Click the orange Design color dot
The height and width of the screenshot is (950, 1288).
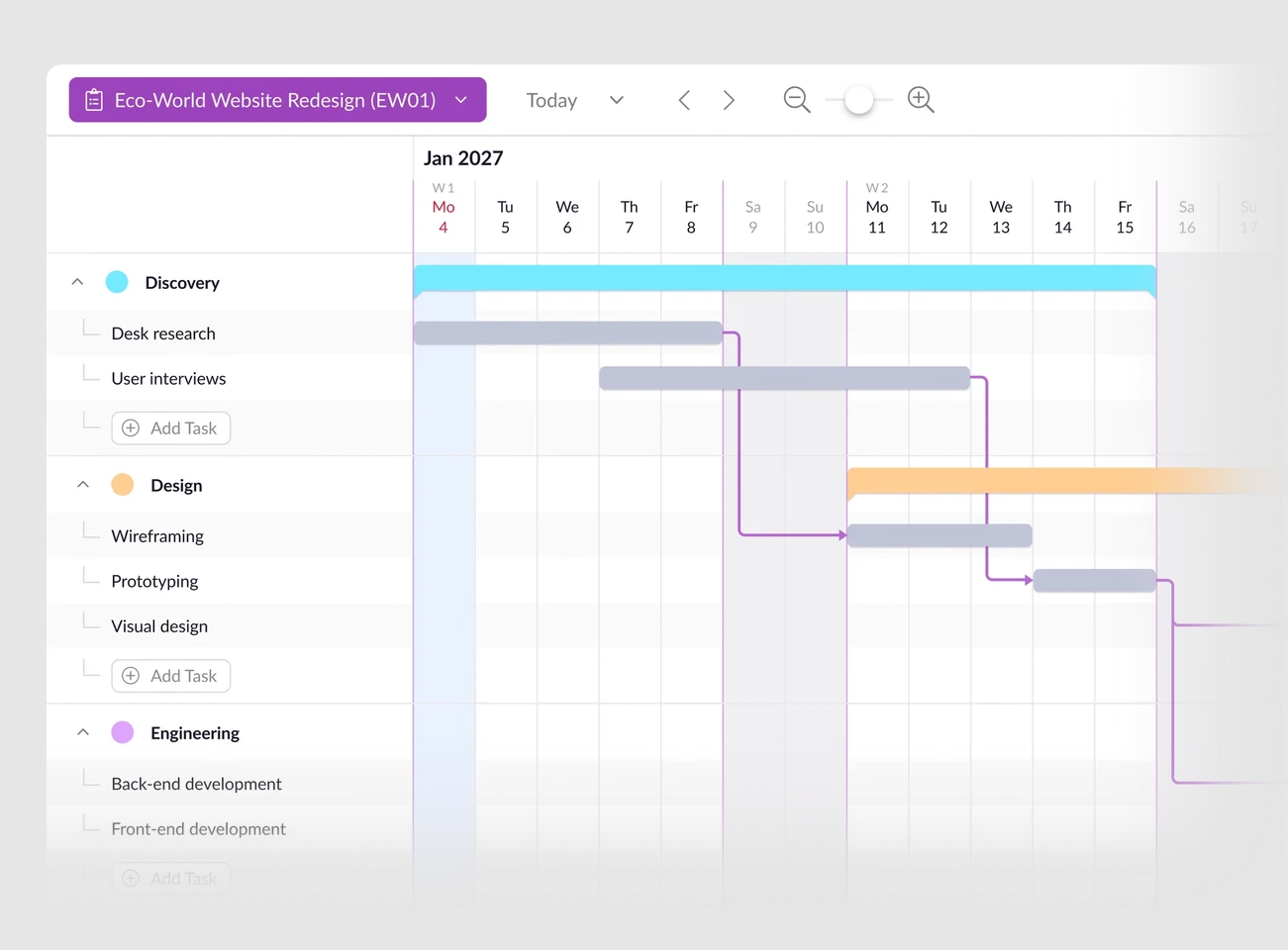point(123,485)
